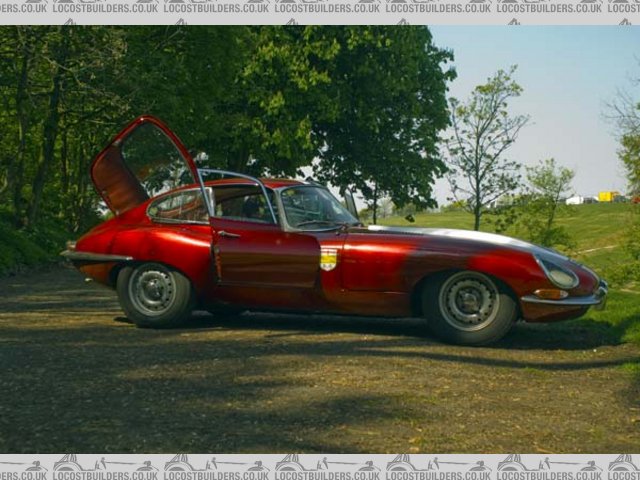640x480 pixels.
Task: Click the car's windshield
Action: [312, 207]
